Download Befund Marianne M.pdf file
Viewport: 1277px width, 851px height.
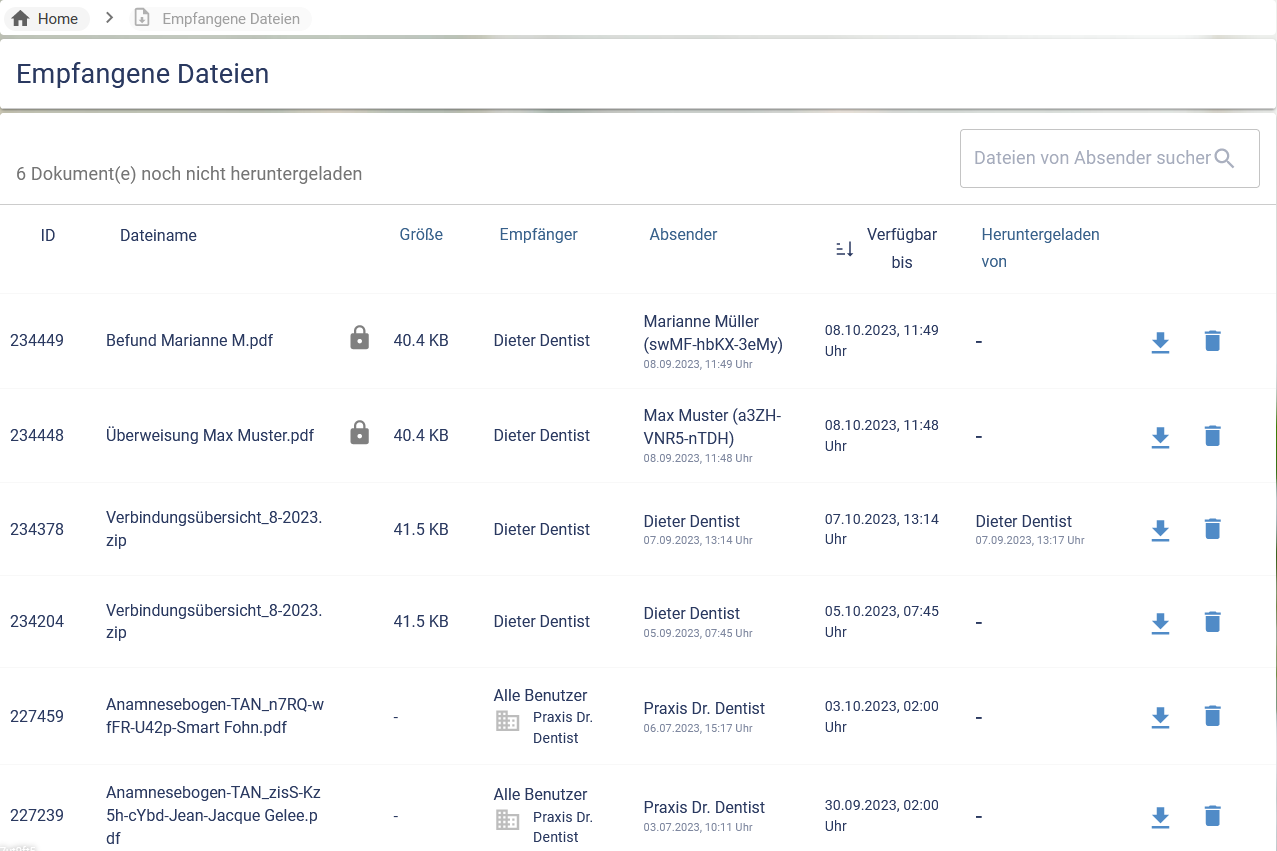click(x=1160, y=342)
